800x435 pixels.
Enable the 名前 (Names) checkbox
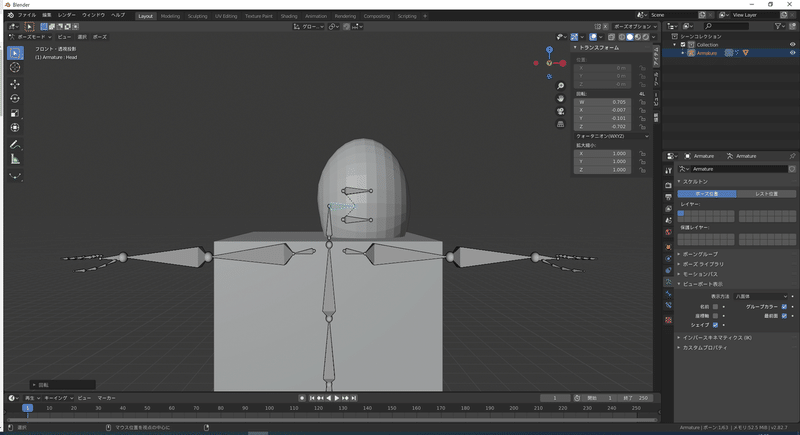pos(715,307)
